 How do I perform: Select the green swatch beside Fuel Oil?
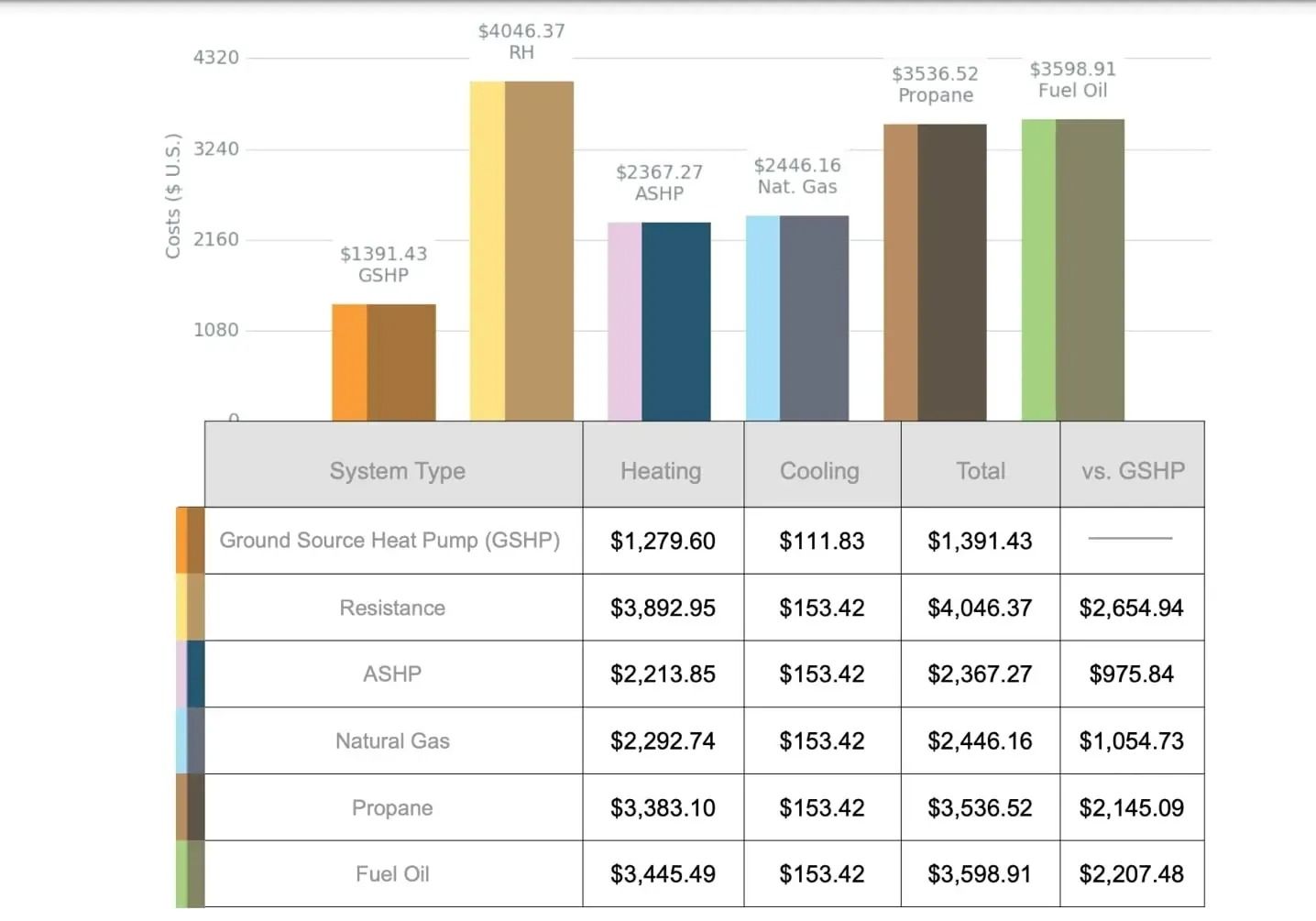click(189, 873)
